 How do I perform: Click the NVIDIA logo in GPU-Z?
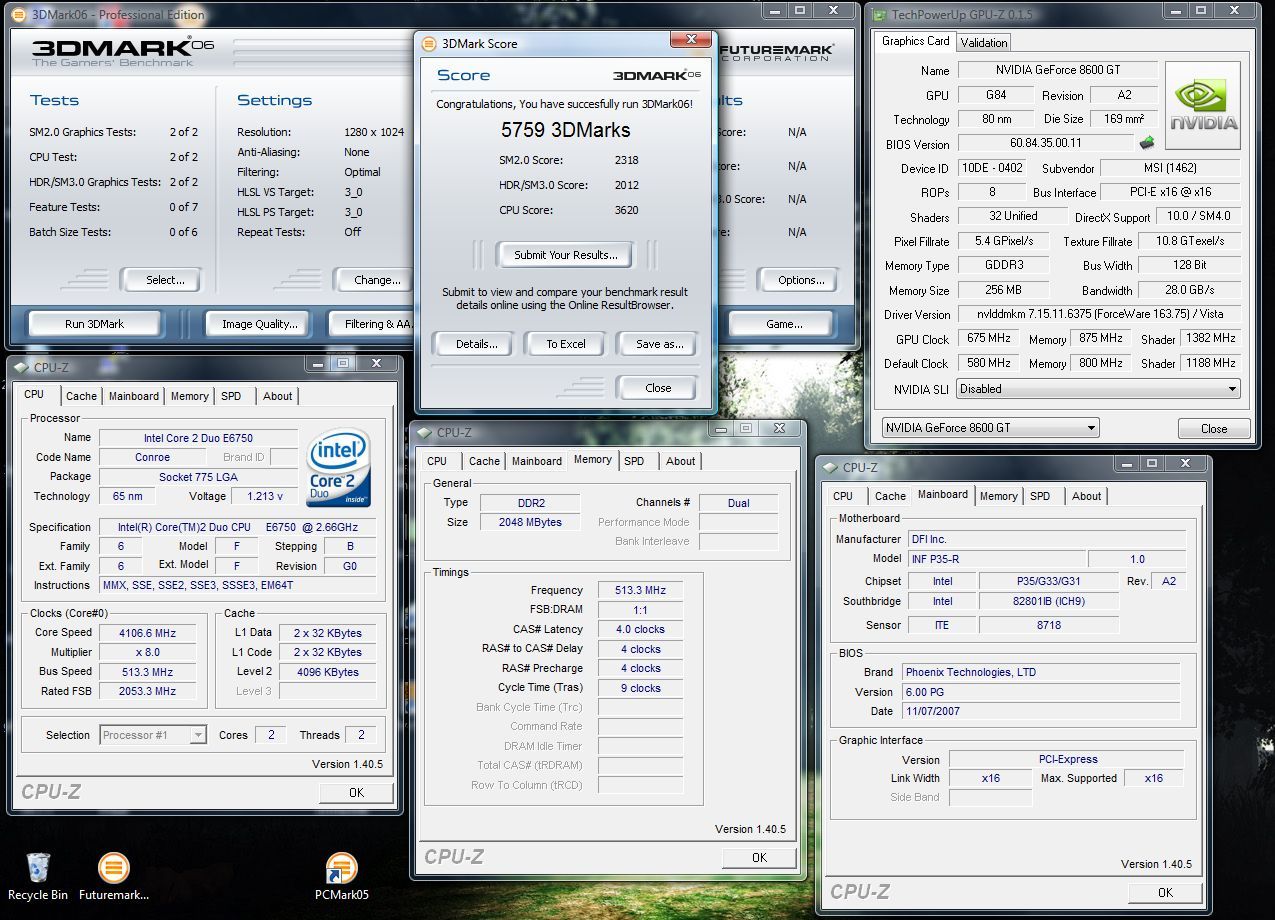click(x=1203, y=106)
